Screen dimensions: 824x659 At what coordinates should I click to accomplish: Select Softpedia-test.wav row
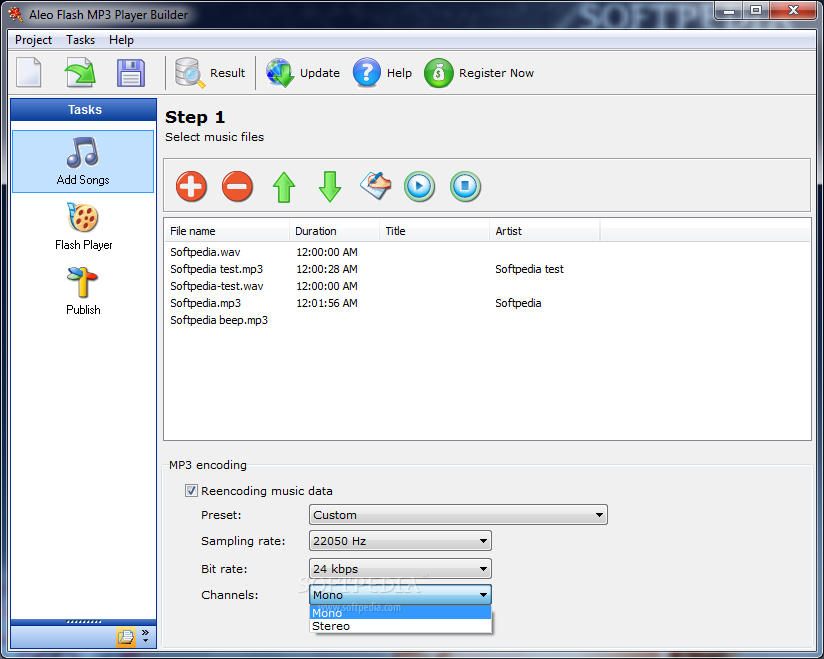click(x=217, y=286)
